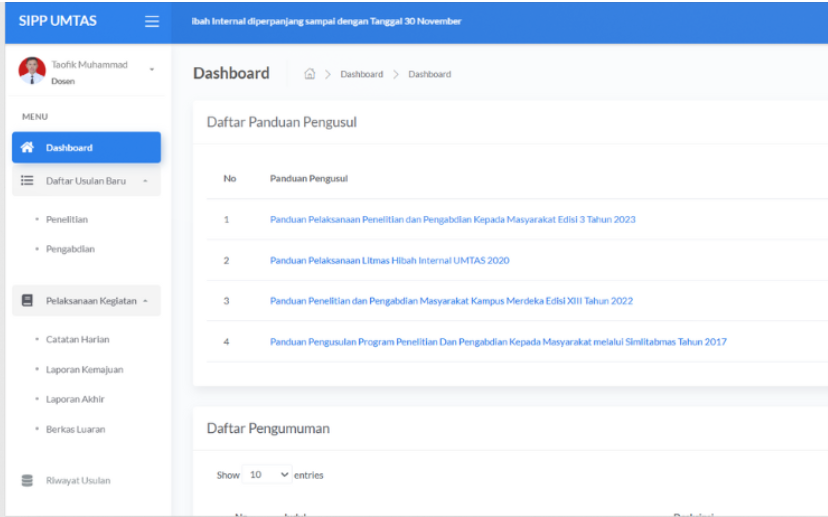This screenshot has width=828, height=517.
Task: Open Taofik Muhammad profile avatar
Action: 32,71
